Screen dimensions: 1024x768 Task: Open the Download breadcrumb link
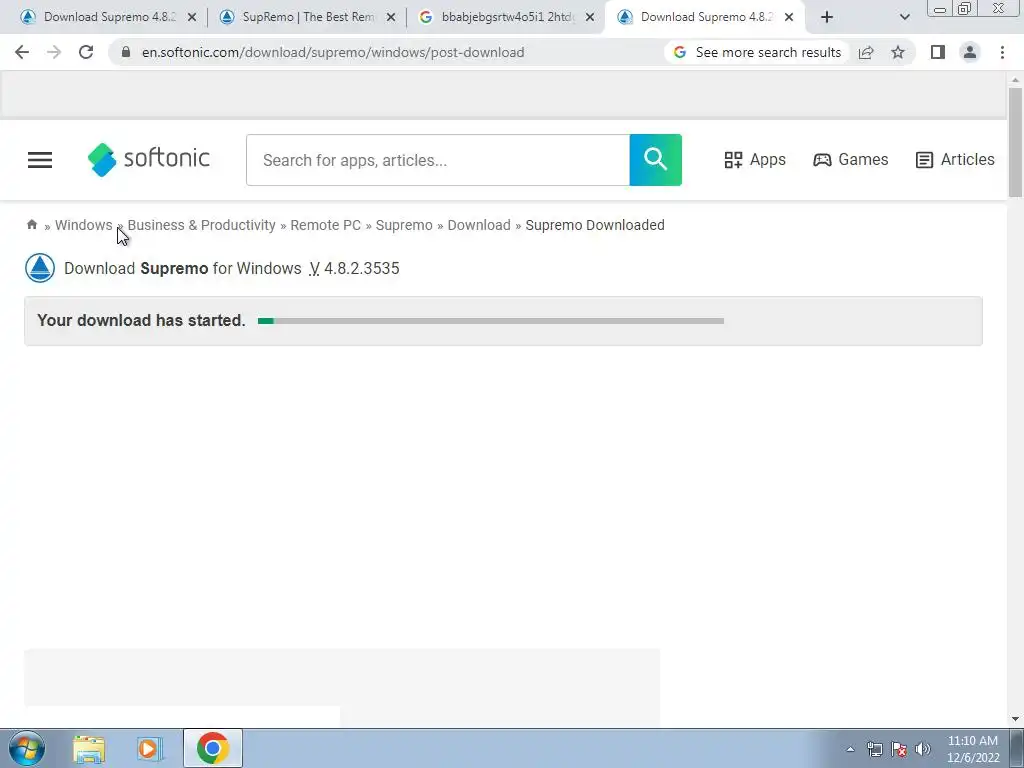tap(479, 225)
